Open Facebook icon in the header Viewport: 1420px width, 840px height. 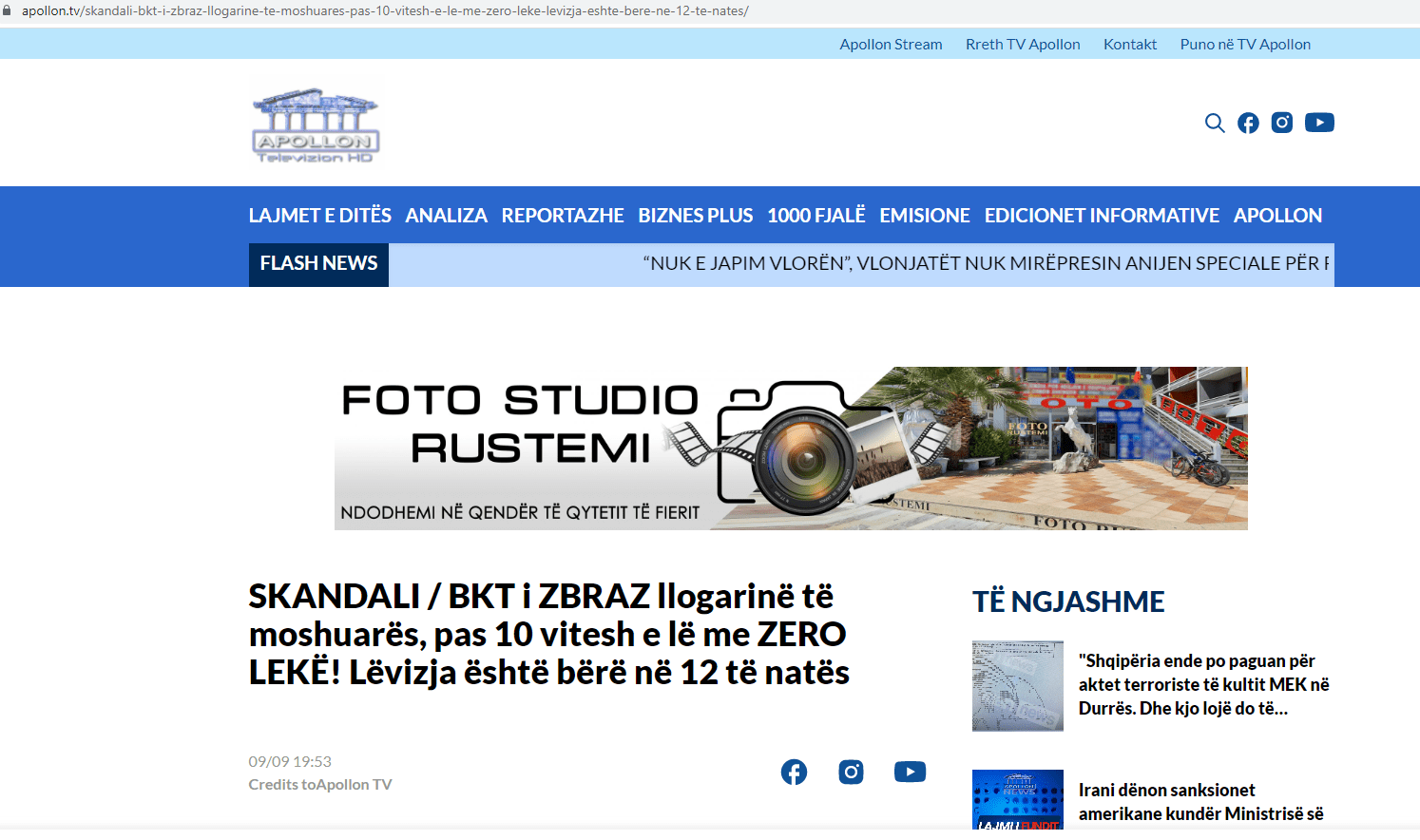tap(1248, 123)
